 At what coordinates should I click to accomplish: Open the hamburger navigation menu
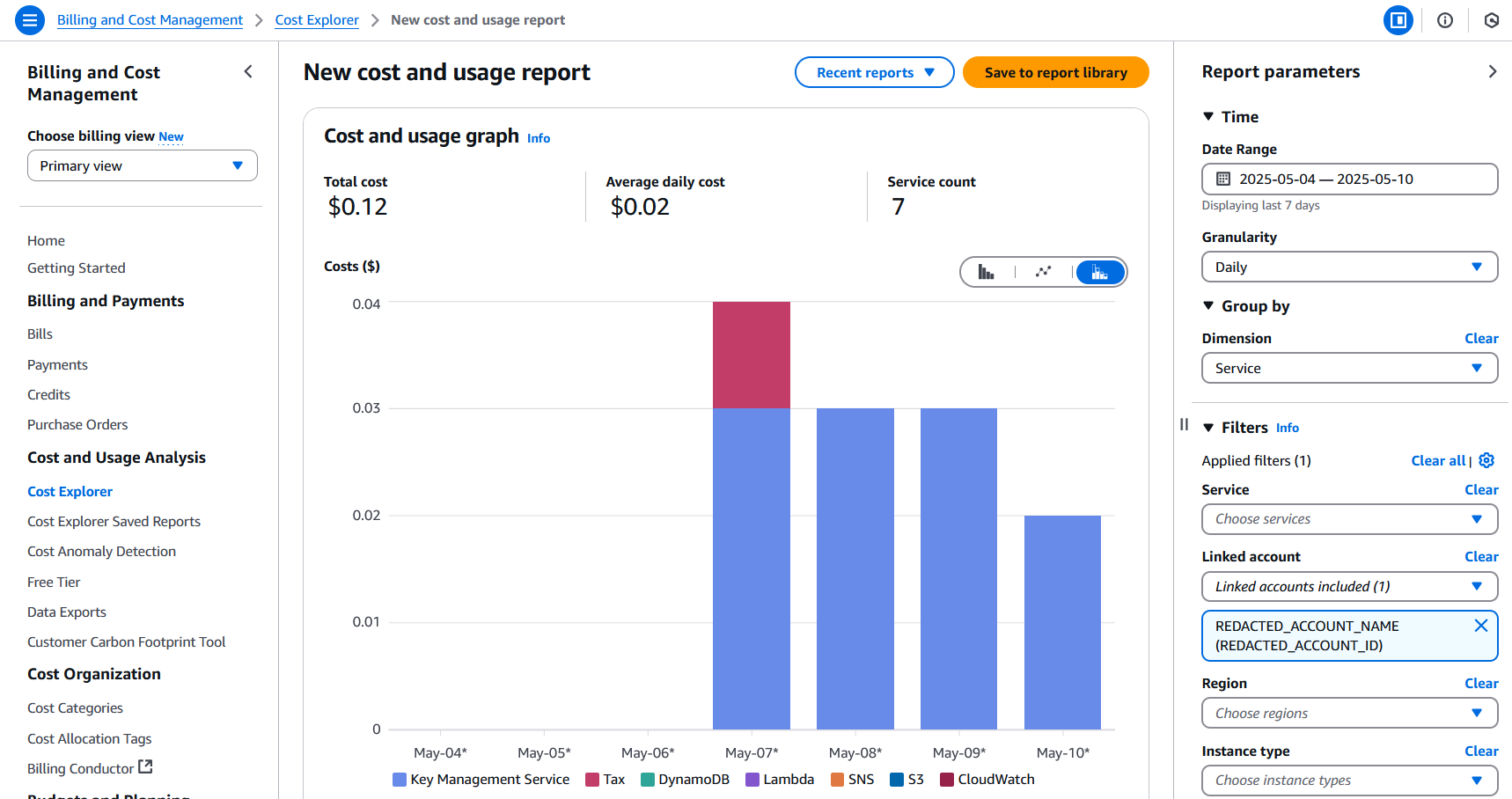point(29,19)
